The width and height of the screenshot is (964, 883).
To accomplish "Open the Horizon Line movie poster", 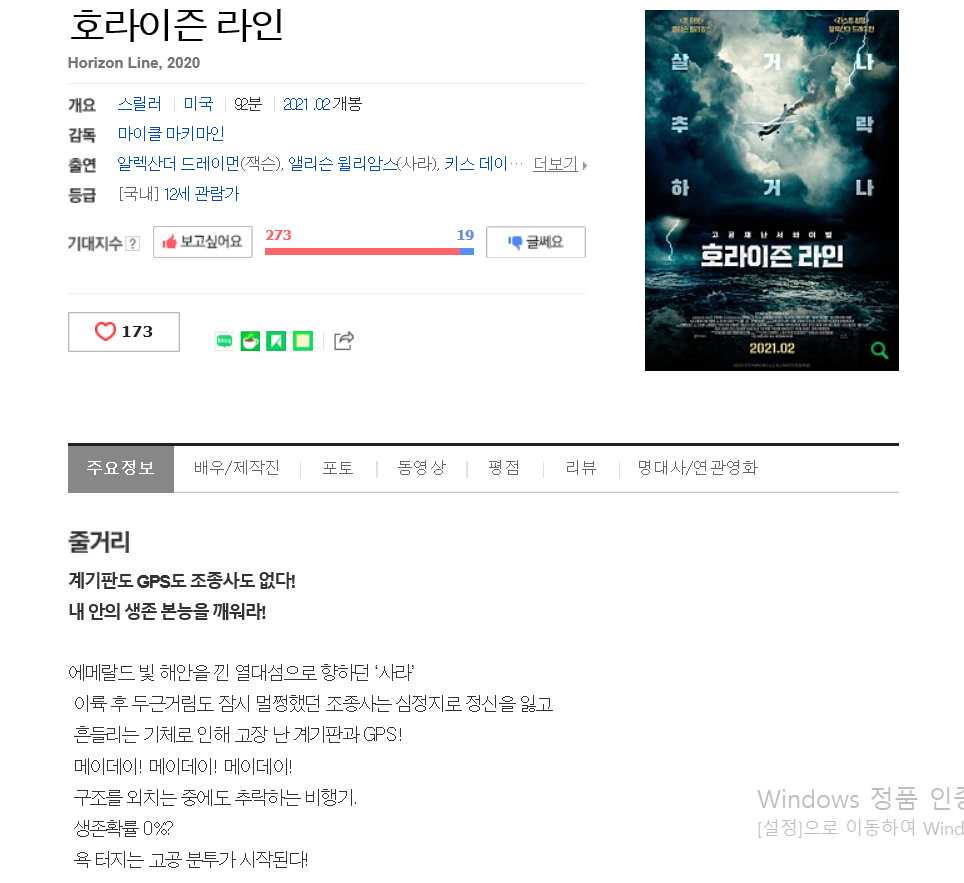I will pos(772,190).
